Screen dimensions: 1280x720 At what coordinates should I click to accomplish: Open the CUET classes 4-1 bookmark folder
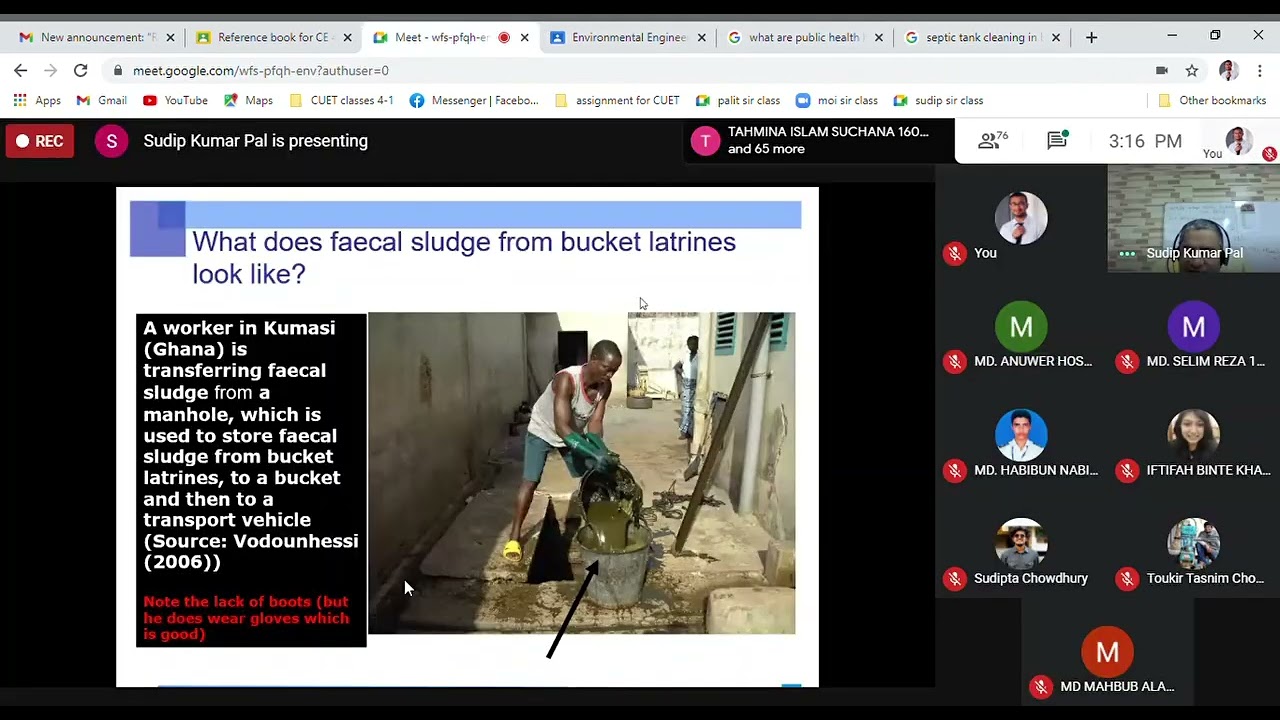341,100
